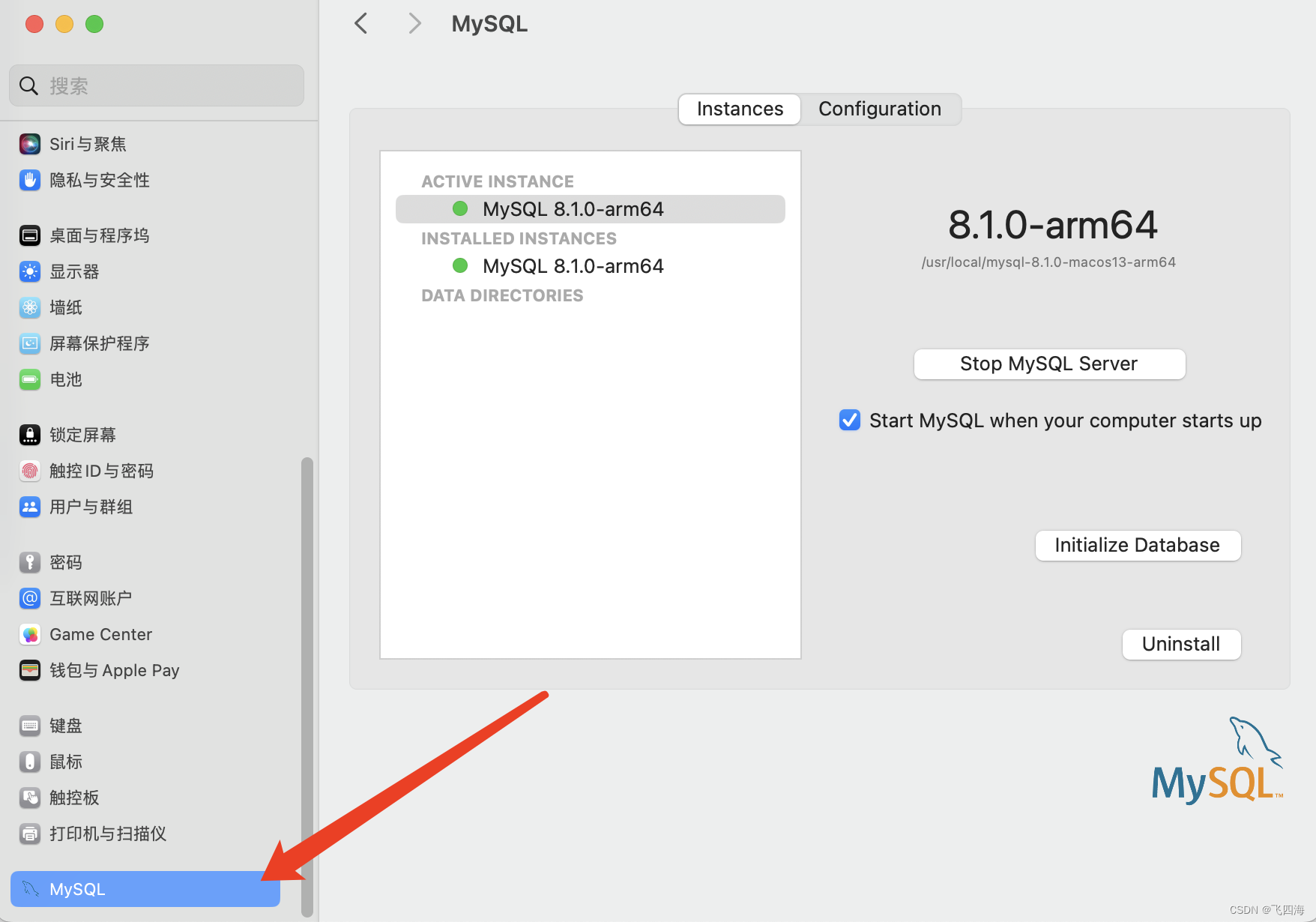The image size is (1316, 922).
Task: Open 屏幕保护程序 icon
Action: (30, 343)
